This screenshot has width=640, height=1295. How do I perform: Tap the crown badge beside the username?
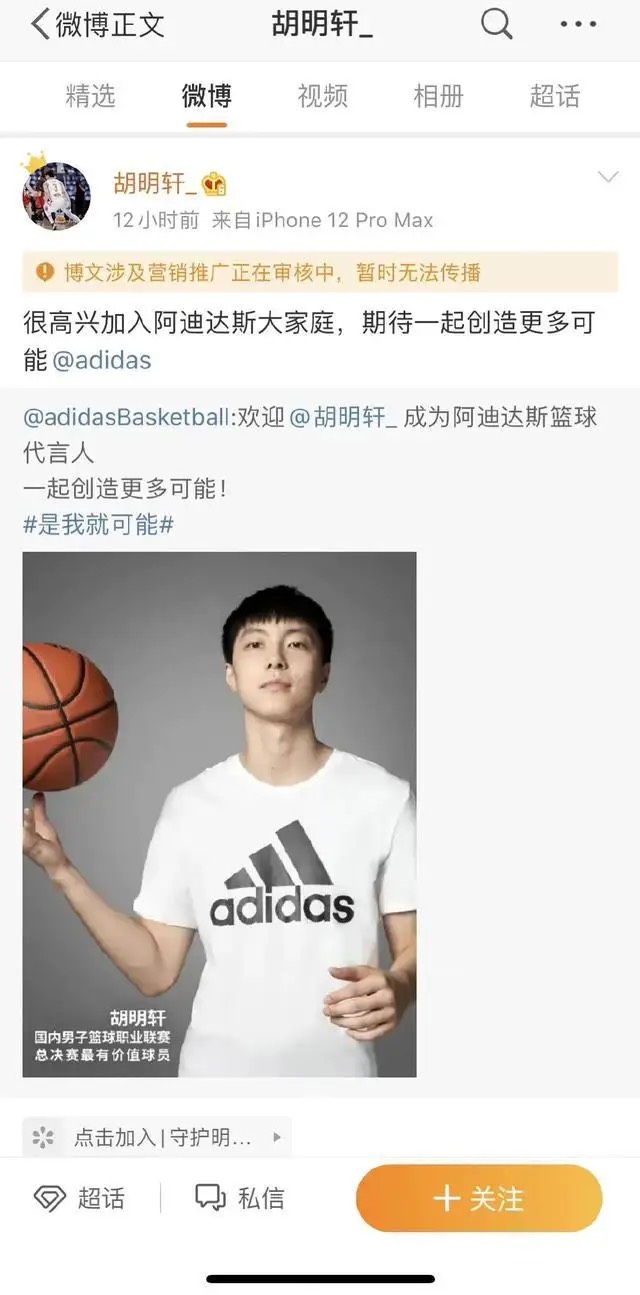(214, 184)
